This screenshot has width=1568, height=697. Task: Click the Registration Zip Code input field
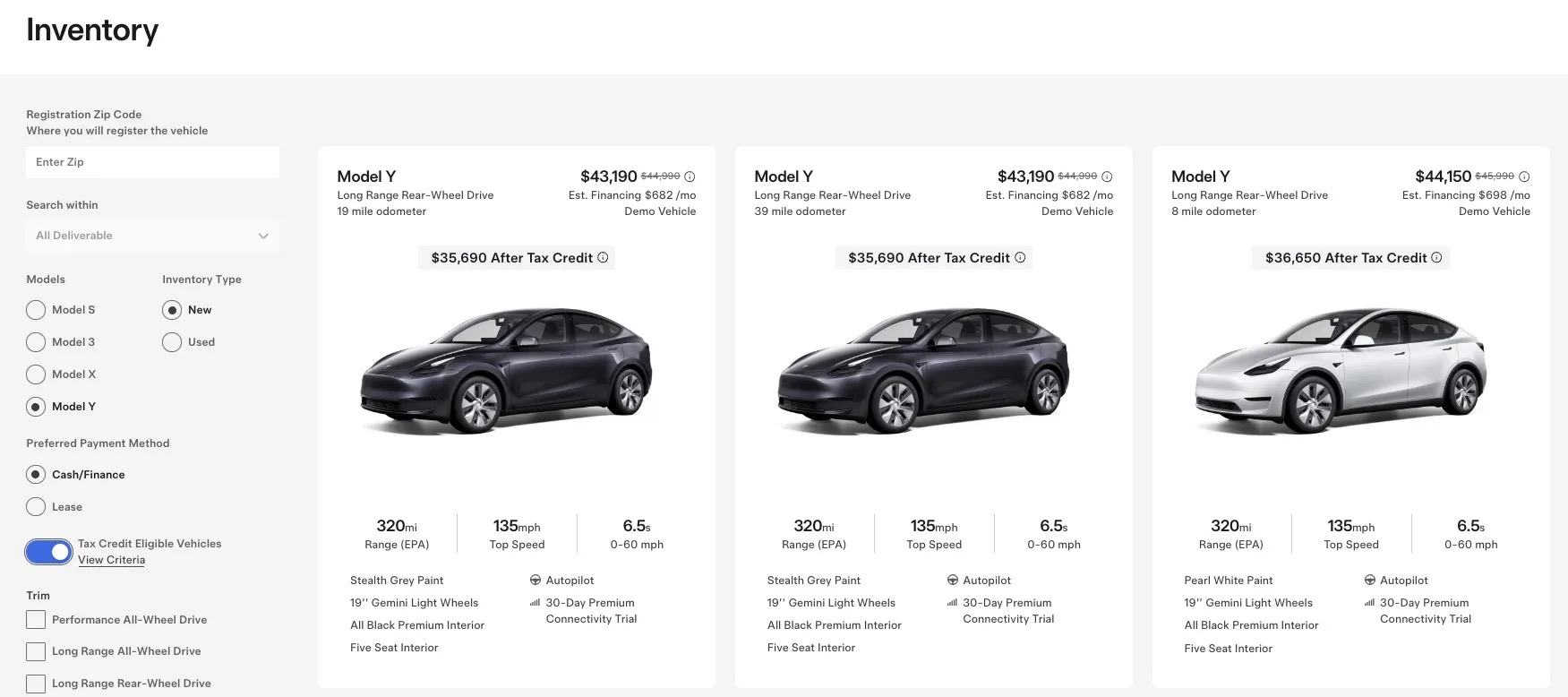coord(152,162)
